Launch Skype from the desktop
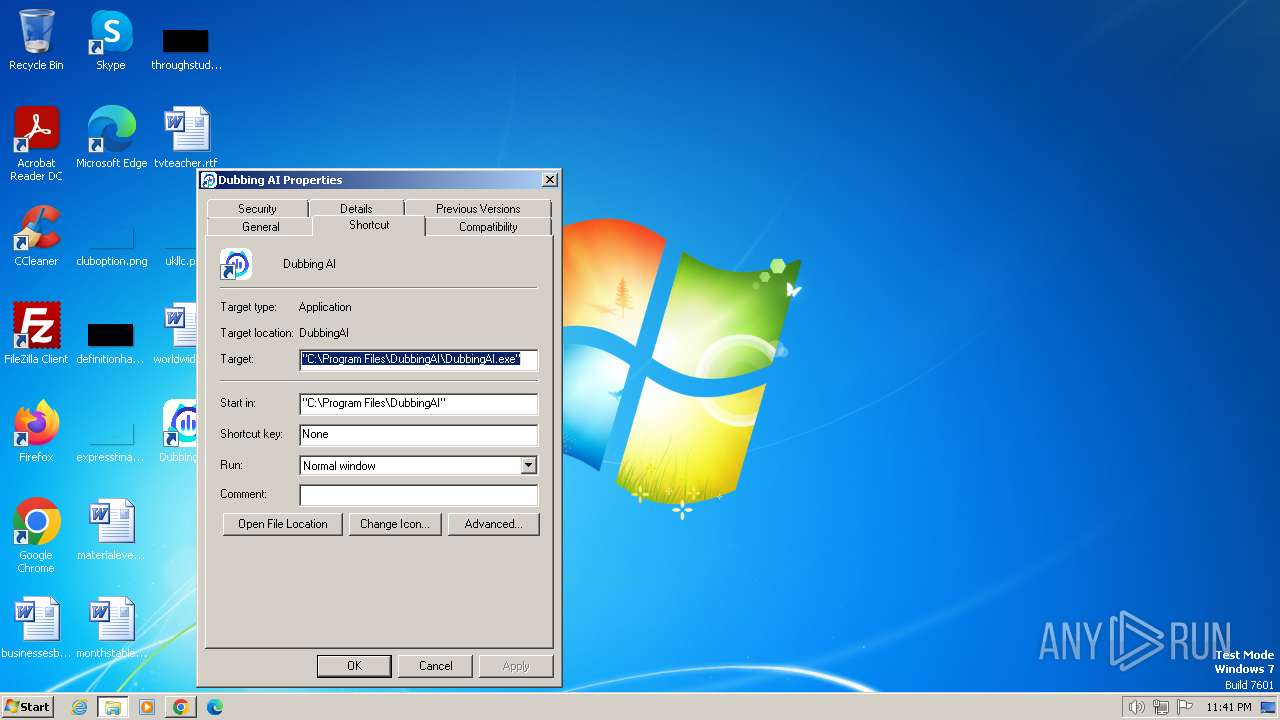Viewport: 1280px width, 720px height. point(110,40)
